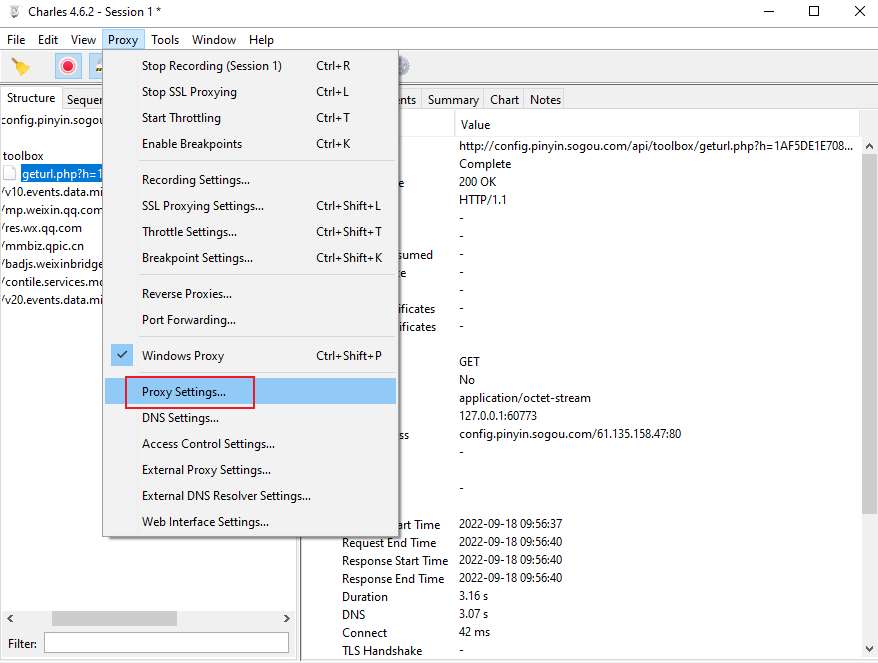Open the Window menu
The image size is (878, 663).
214,40
